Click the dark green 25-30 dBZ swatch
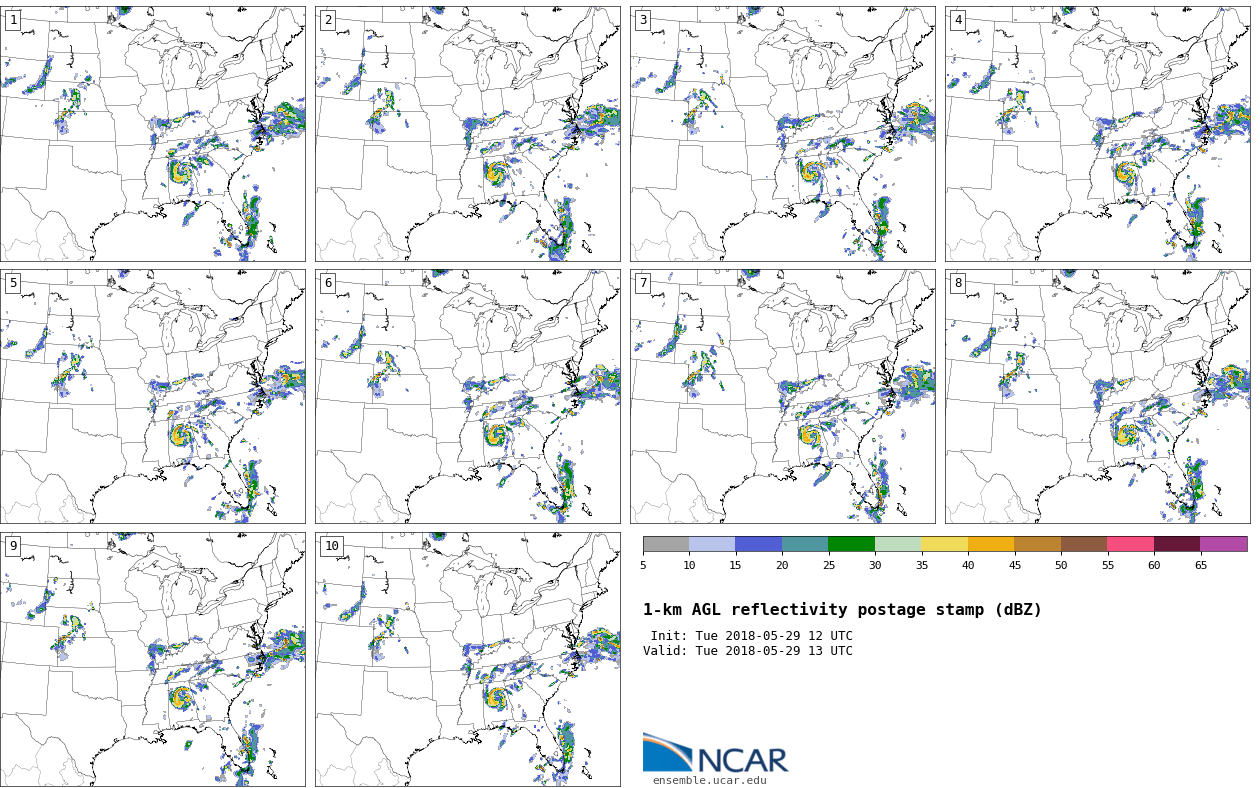This screenshot has height=788, width=1260. [x=852, y=544]
